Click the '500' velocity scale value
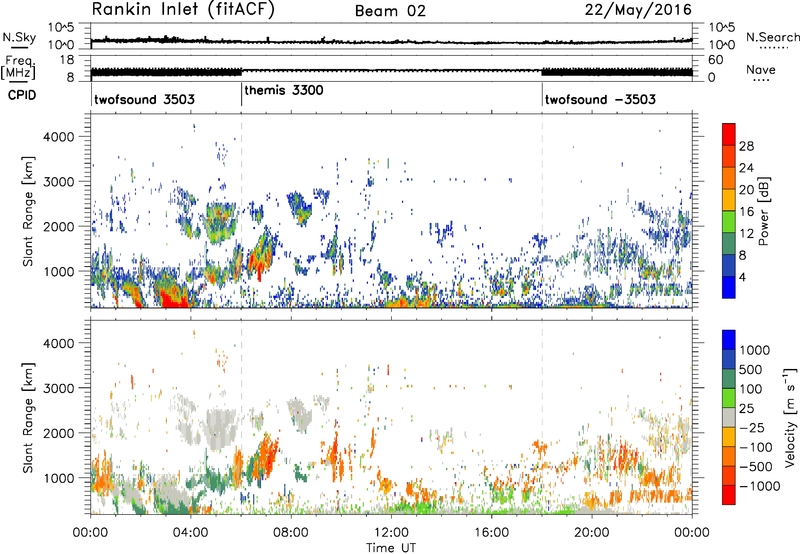Image resolution: width=800 pixels, height=554 pixels. (x=751, y=369)
